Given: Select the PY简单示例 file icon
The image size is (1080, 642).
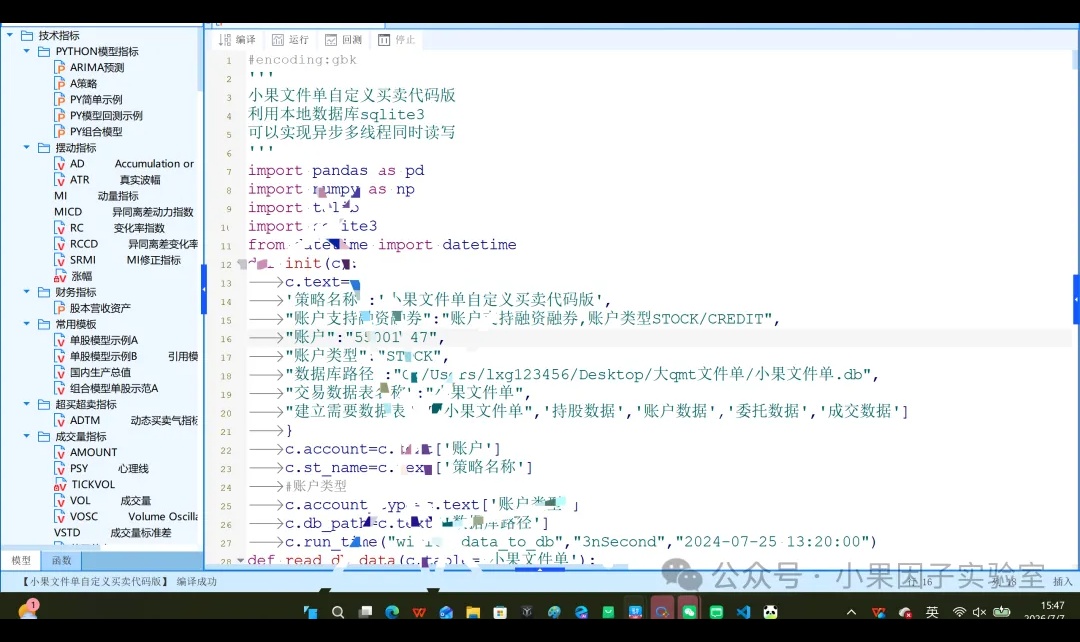Looking at the screenshot, I should pyautogui.click(x=61, y=99).
